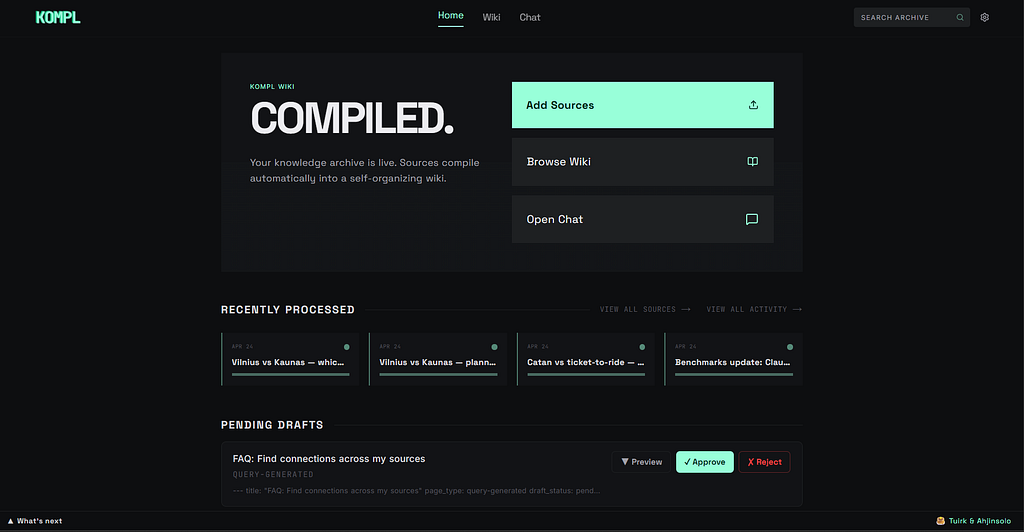The height and width of the screenshot is (532, 1024).
Task: Click the Add Sources button
Action: coord(643,105)
